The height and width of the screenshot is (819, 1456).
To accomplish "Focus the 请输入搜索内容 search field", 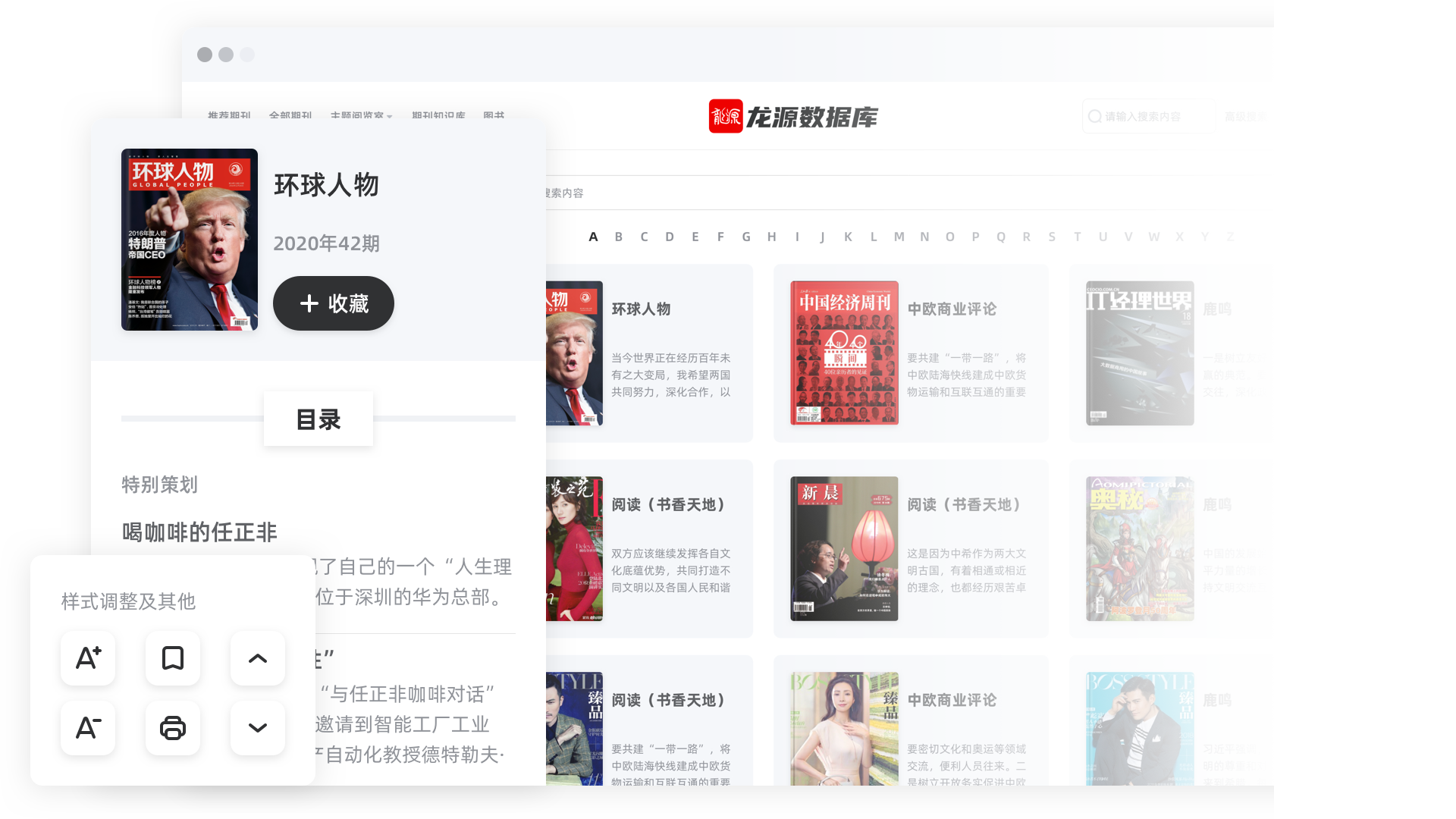I will point(1149,116).
